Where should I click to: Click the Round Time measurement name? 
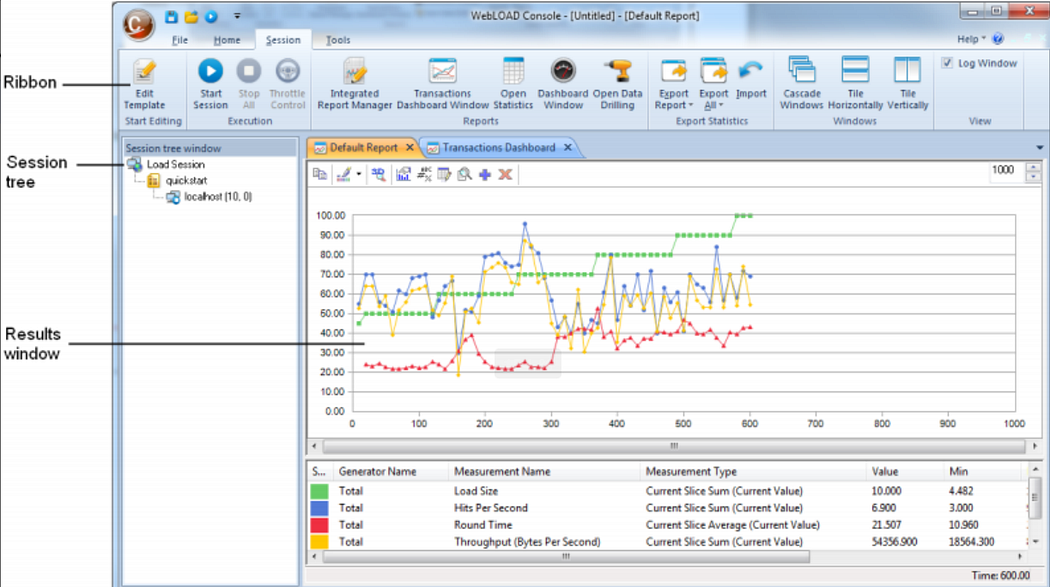(483, 525)
